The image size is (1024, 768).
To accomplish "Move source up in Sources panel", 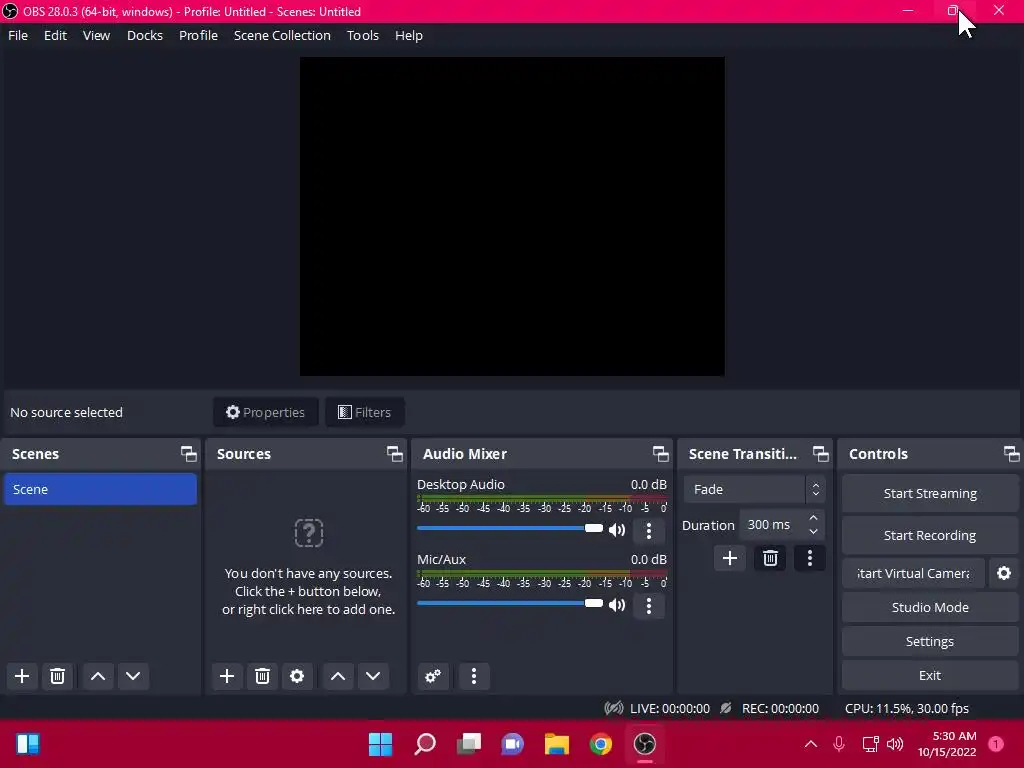I will pos(338,676).
